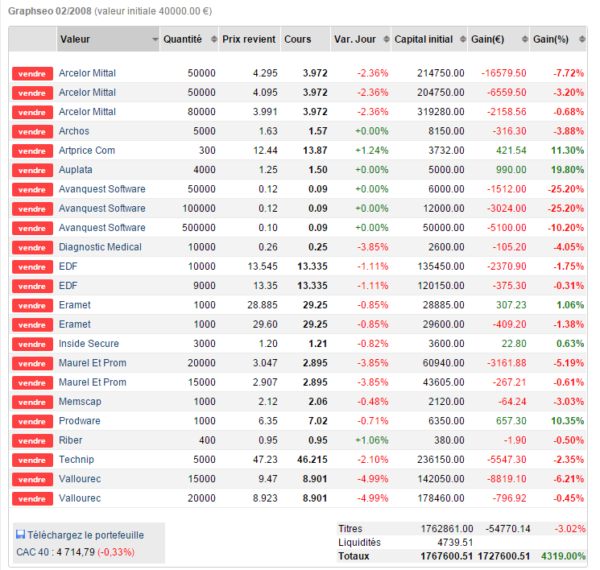
Task: Click Artprice Com gain 421.54
Action: (511, 150)
